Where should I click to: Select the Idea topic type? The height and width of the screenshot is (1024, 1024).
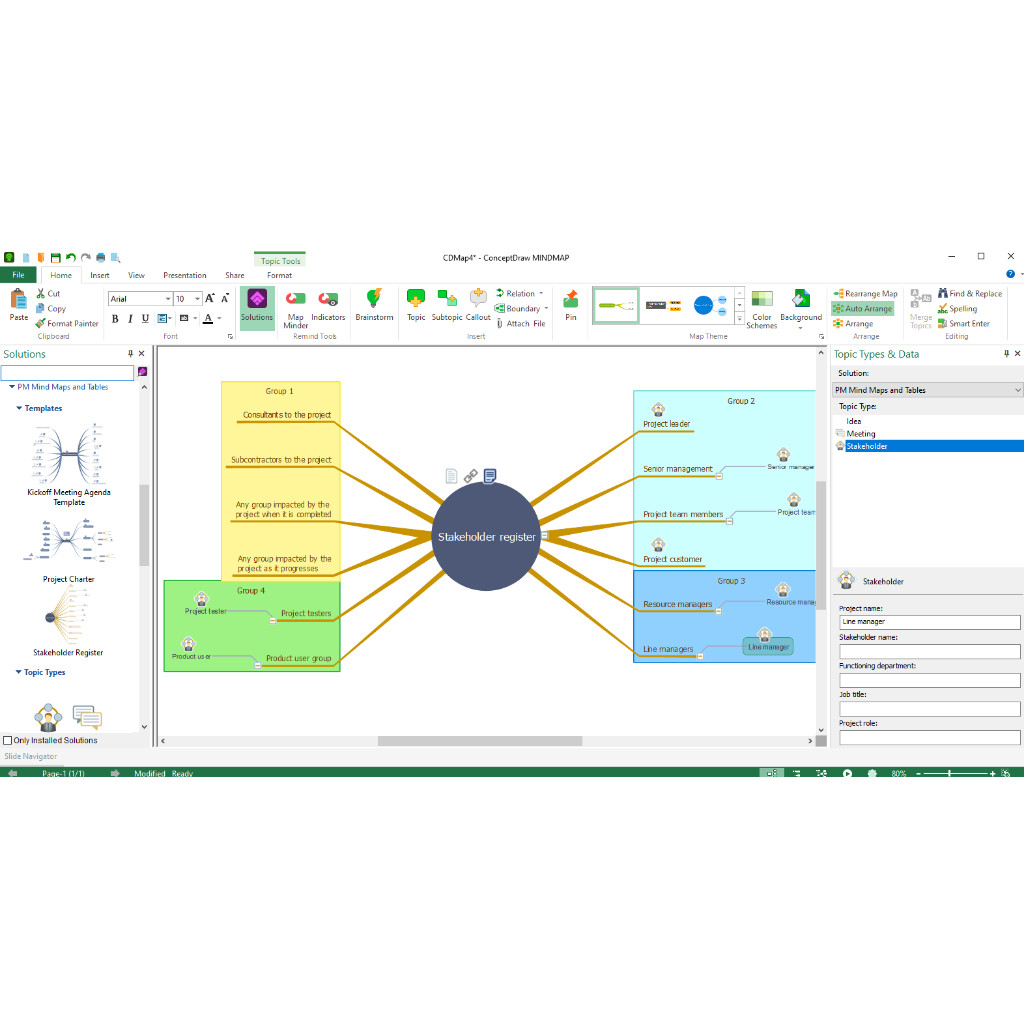(x=854, y=421)
